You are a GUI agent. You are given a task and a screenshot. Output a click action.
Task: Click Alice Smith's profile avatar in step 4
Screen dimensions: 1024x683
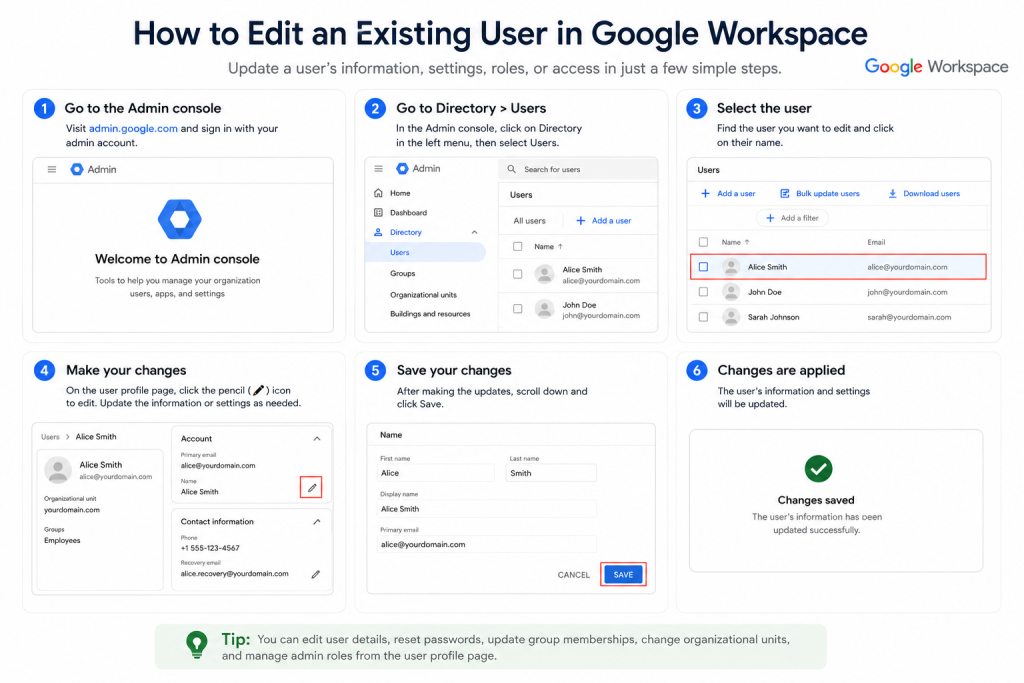tap(58, 470)
